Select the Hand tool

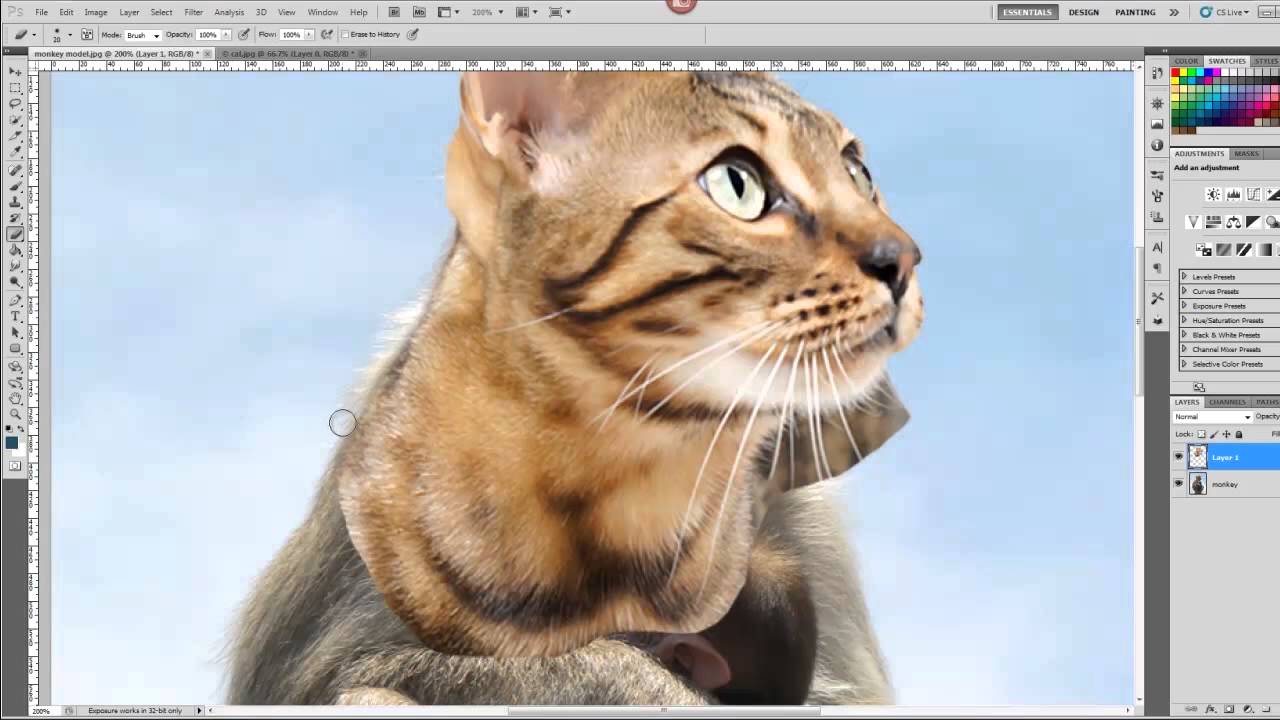coord(15,398)
